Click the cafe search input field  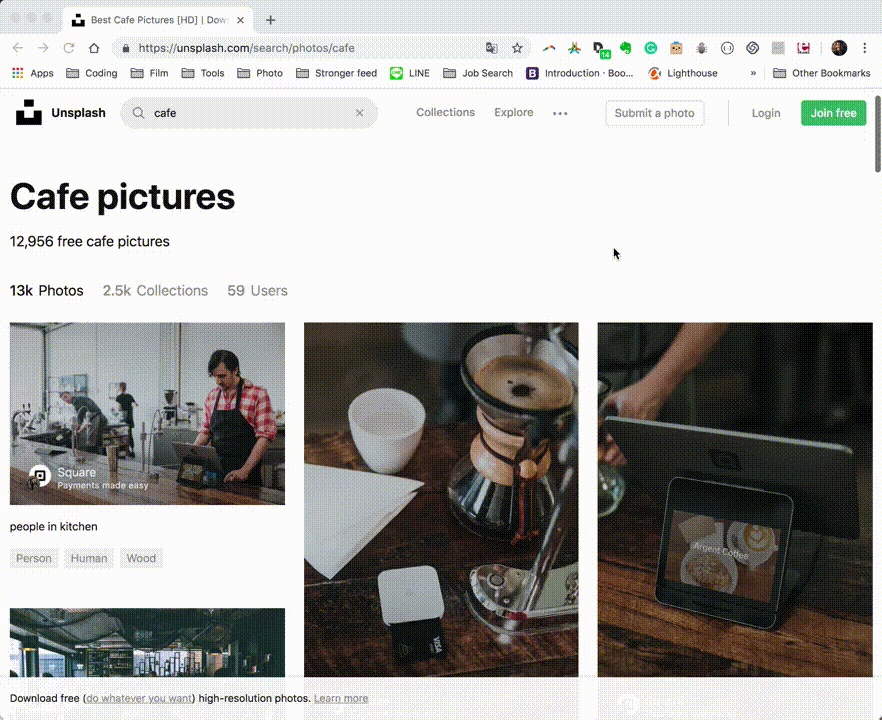point(249,113)
